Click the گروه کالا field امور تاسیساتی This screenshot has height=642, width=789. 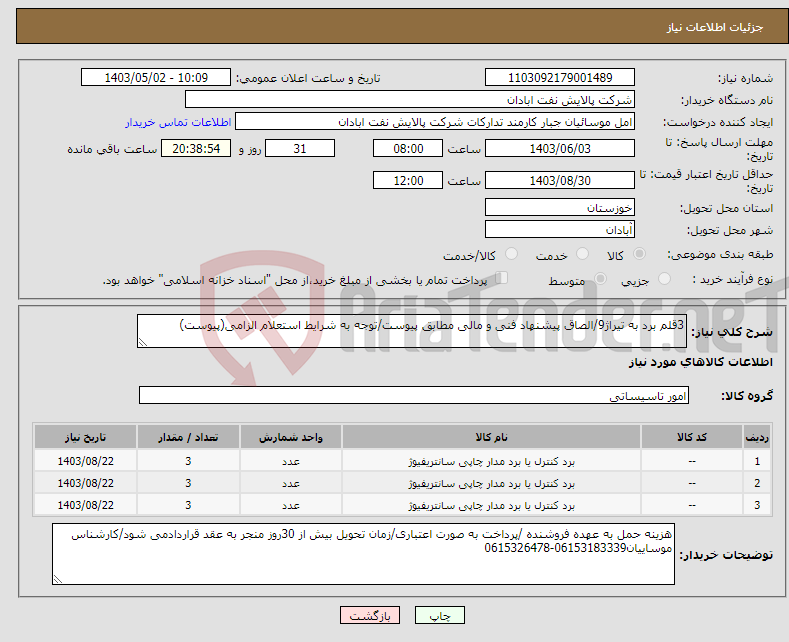[414, 395]
